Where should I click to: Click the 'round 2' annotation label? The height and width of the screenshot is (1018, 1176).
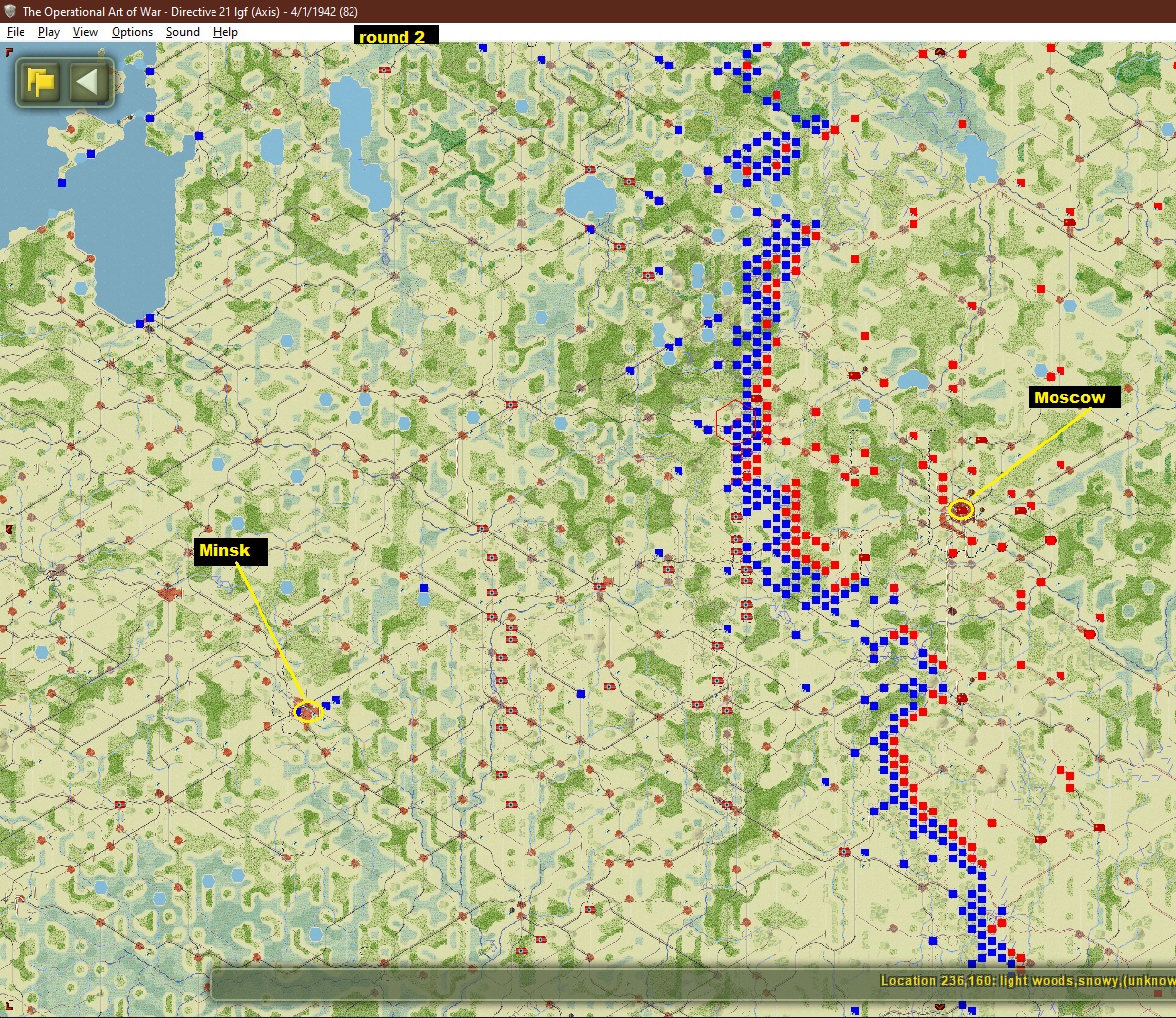pos(396,36)
